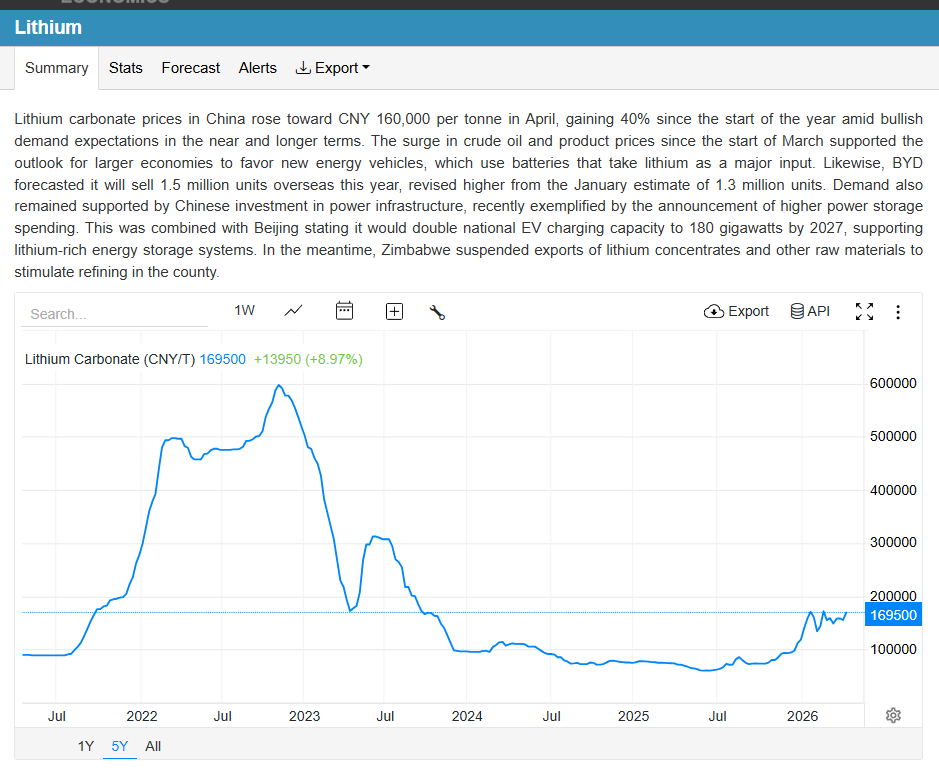
Task: Click the 2023 x-axis label
Action: (x=304, y=716)
